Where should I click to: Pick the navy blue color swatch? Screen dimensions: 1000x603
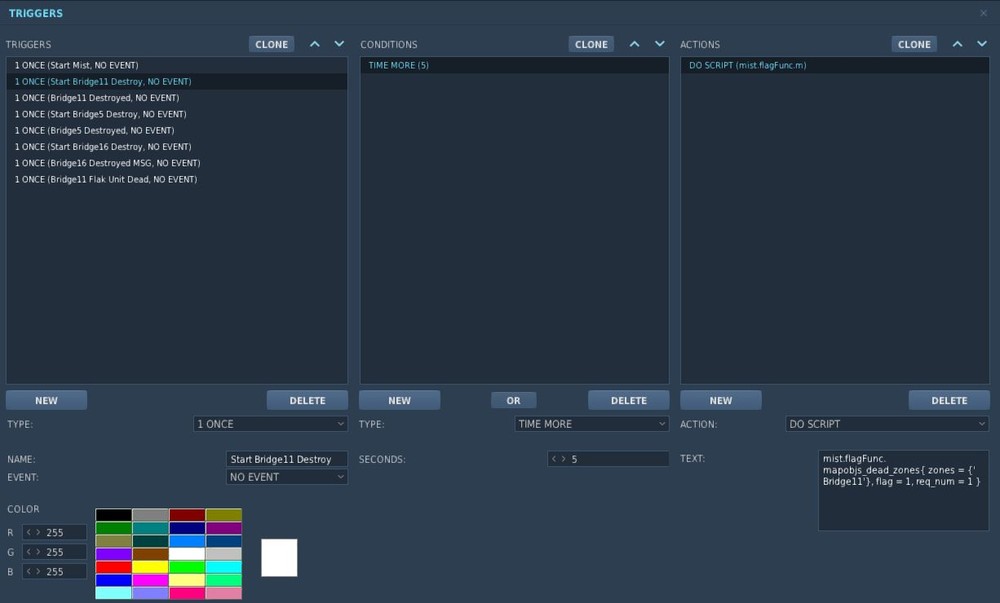pos(187,528)
